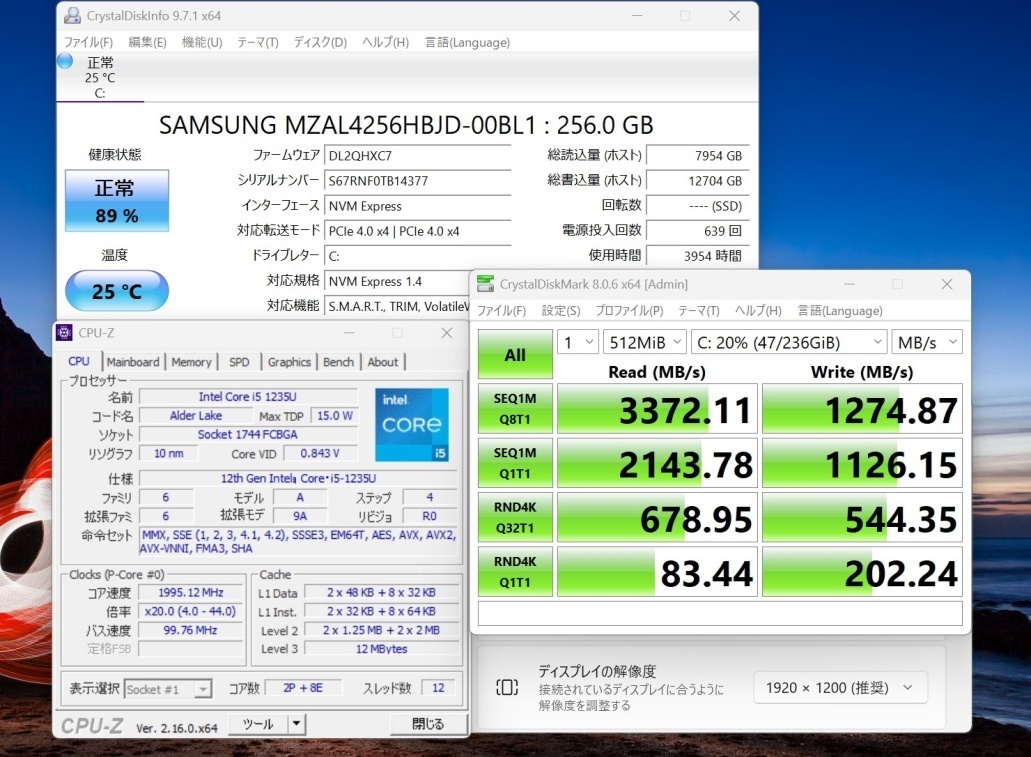
Task: Select the blue C: drive status indicator
Action: pos(66,61)
